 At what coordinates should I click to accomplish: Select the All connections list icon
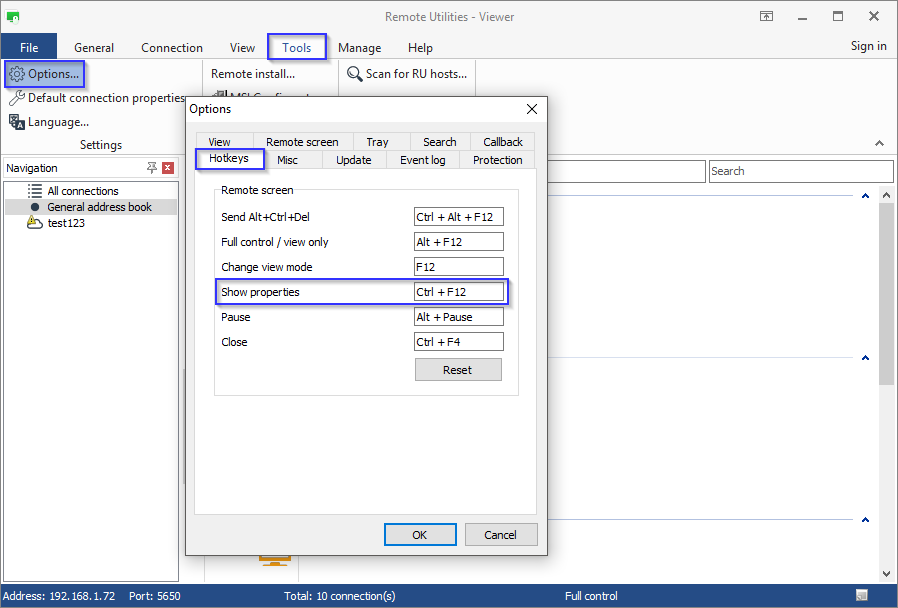[35, 191]
